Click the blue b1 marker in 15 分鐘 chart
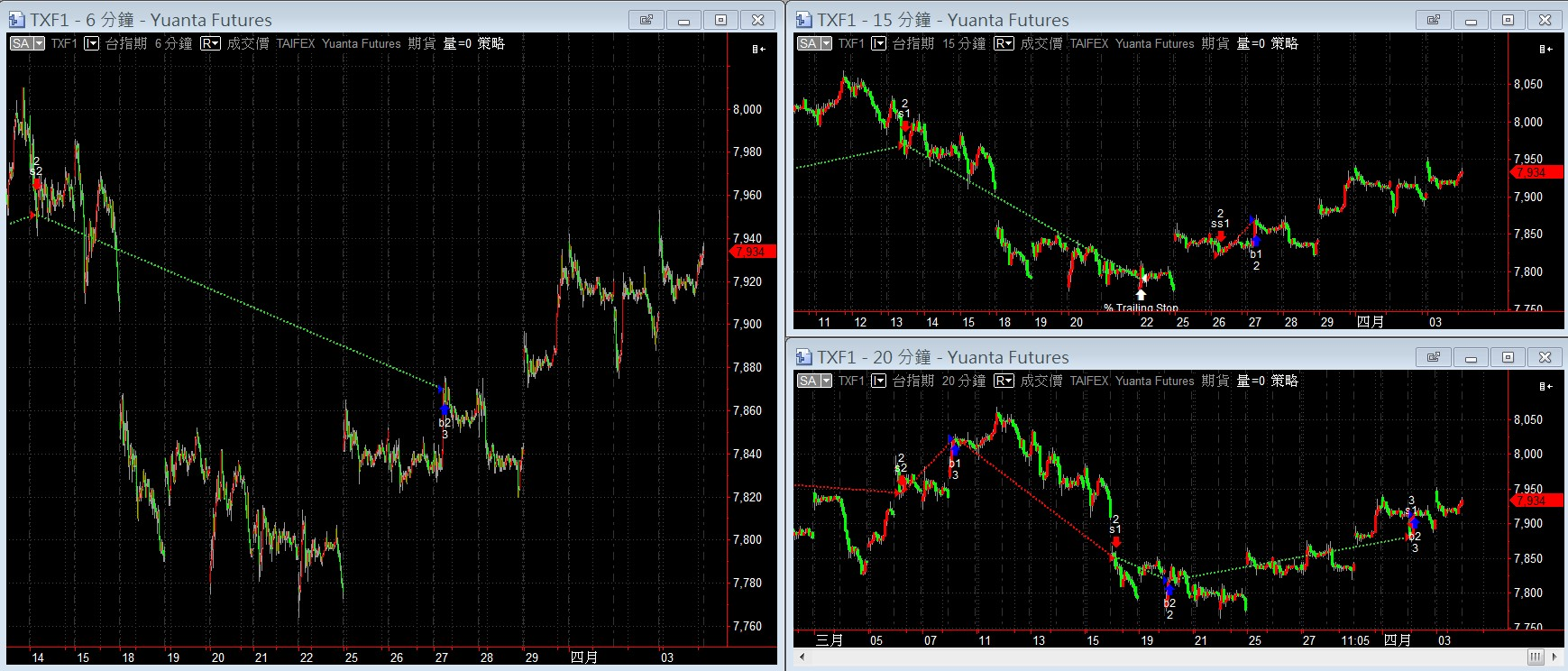The height and width of the screenshot is (671, 1568). [x=1255, y=242]
